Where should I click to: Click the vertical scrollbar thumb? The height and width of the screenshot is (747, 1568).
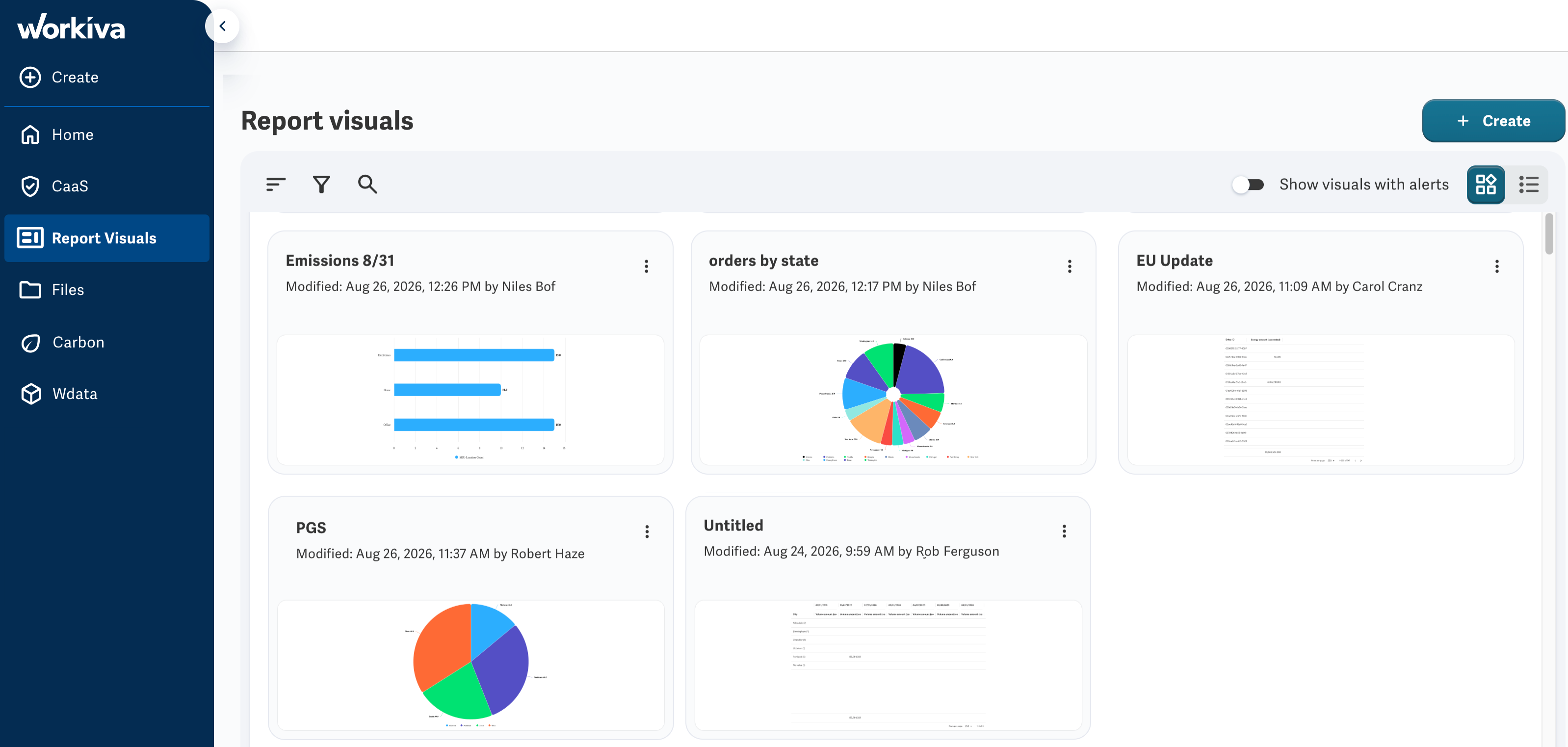pos(1548,233)
